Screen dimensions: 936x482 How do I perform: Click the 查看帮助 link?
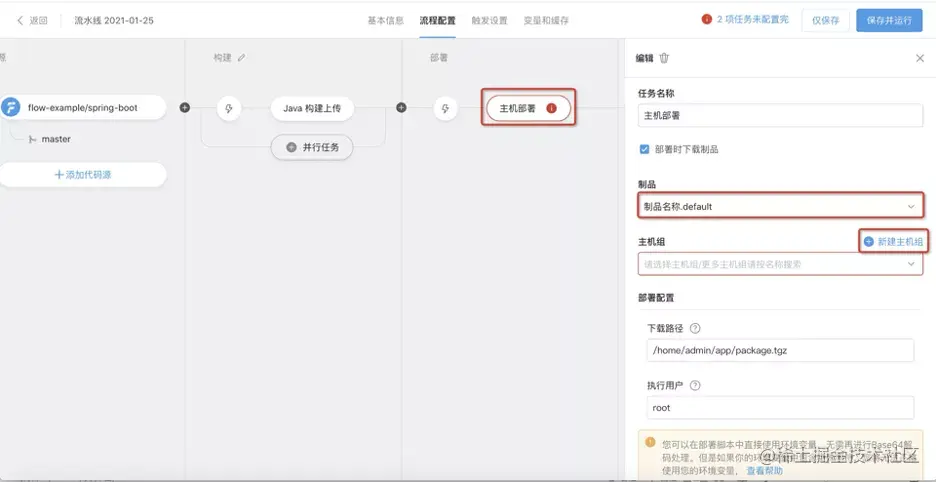point(764,472)
